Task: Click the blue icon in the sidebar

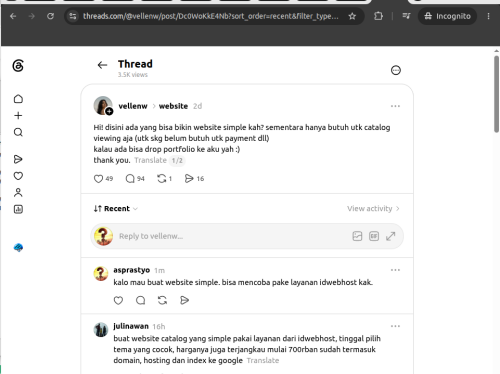Action: tap(18, 248)
